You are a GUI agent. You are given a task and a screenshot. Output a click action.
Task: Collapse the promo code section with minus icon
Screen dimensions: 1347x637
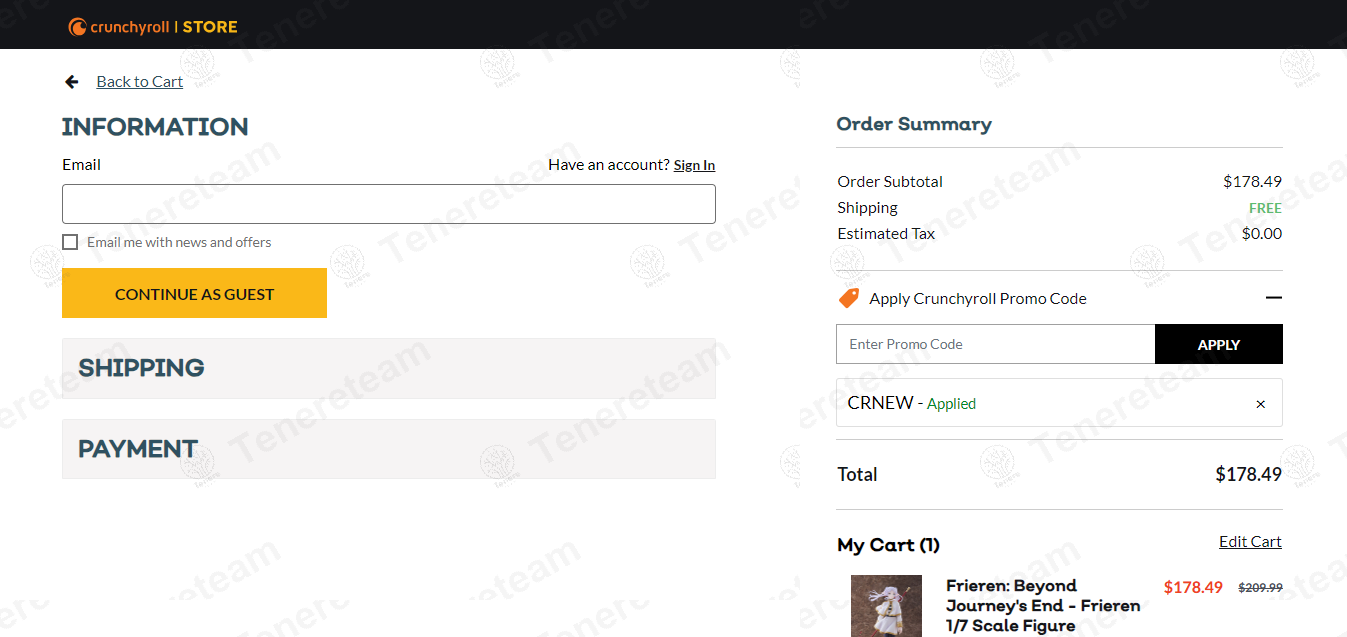(1273, 298)
